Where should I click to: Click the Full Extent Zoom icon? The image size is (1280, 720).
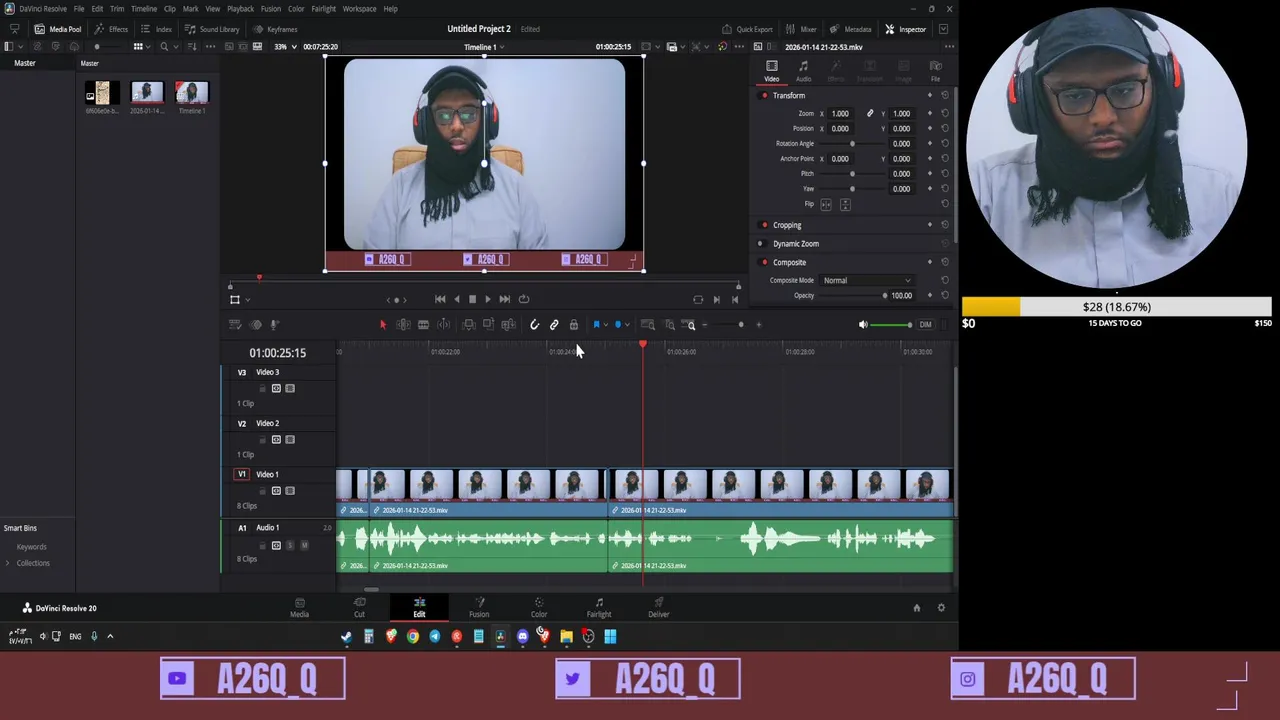[647, 325]
